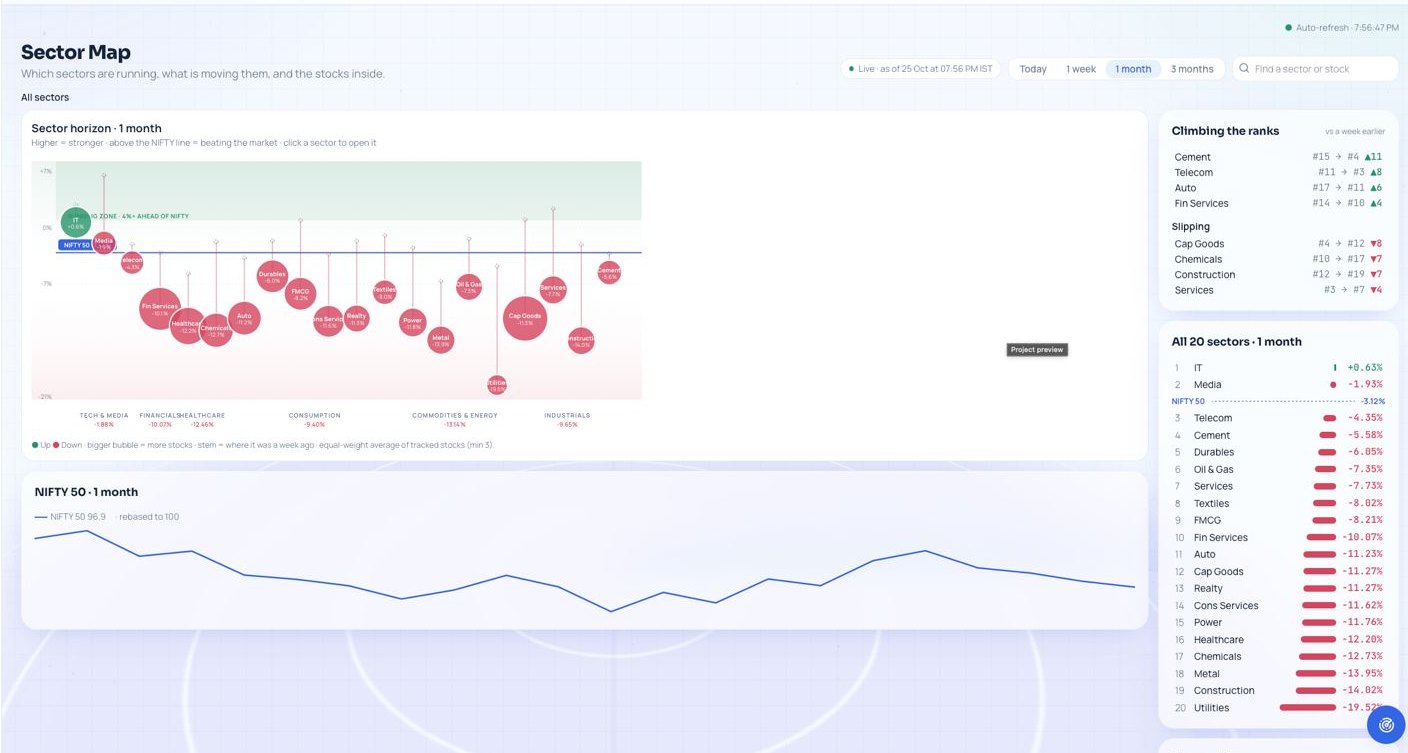
Task: Click the NIFTY 50 label on chart
Action: [75, 245]
